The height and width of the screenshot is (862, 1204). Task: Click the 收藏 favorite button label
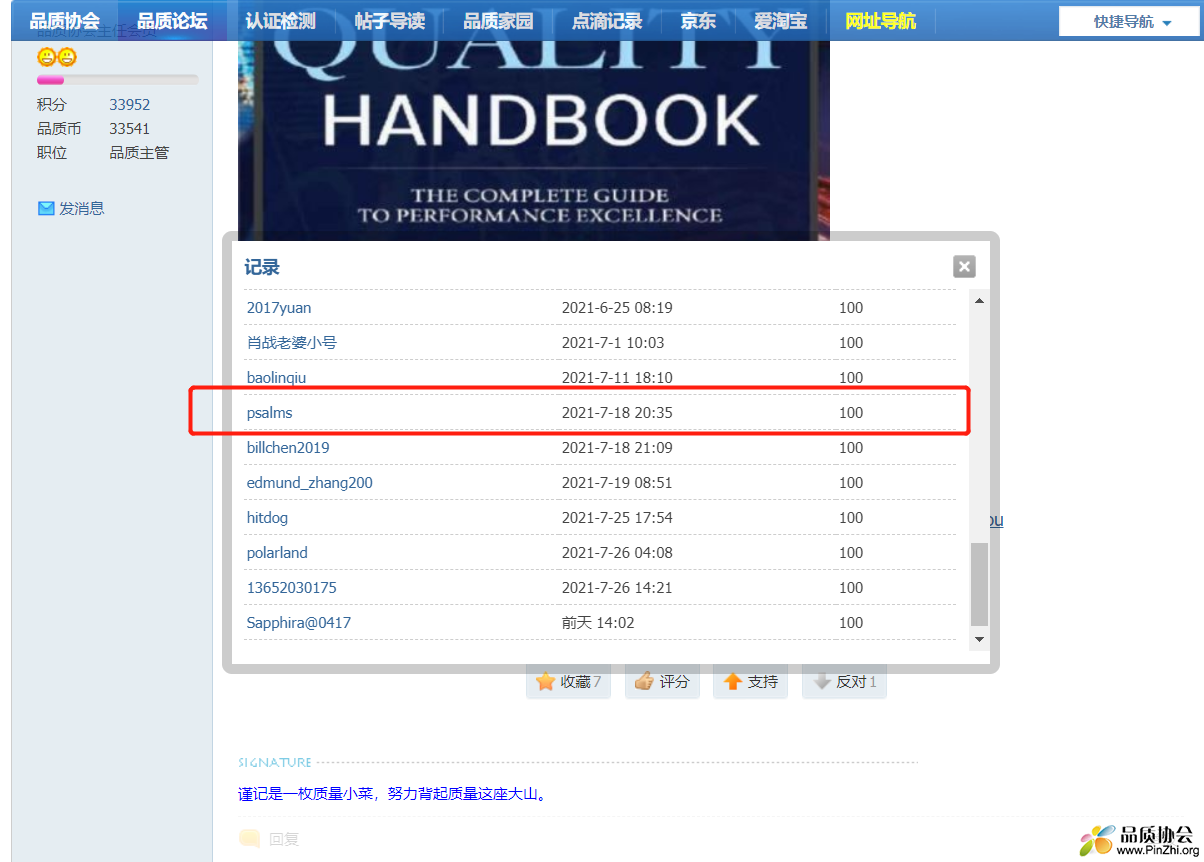pyautogui.click(x=575, y=682)
